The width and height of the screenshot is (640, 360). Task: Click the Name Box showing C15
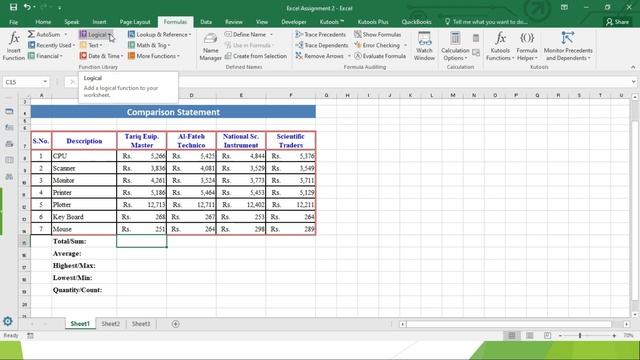coord(25,82)
